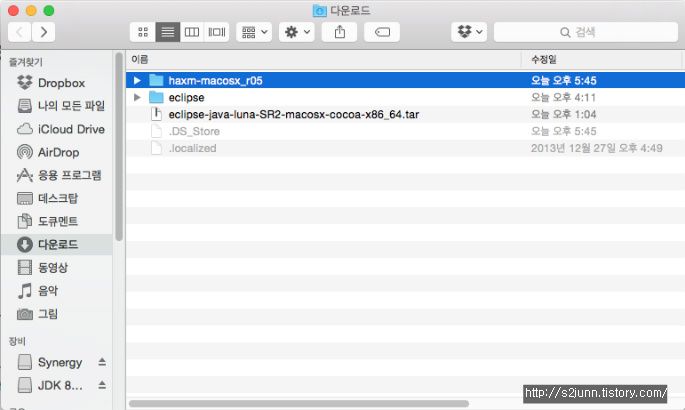
Task: Open the gear Action menu
Action: [x=297, y=32]
